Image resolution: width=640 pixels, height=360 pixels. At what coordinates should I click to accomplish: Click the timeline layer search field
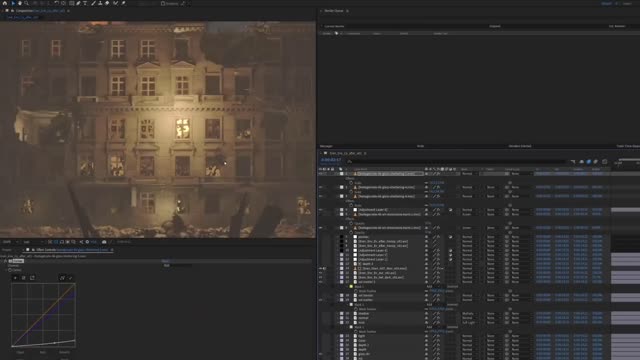(x=457, y=162)
